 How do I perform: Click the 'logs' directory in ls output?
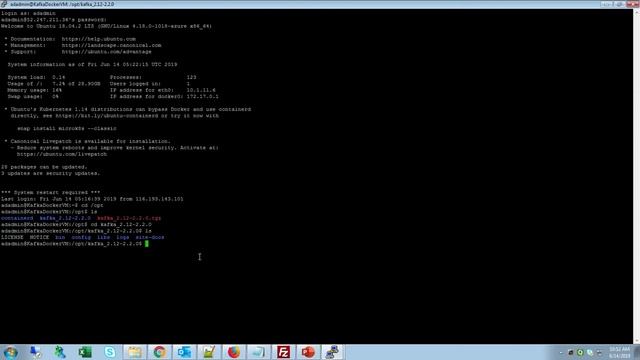122,237
